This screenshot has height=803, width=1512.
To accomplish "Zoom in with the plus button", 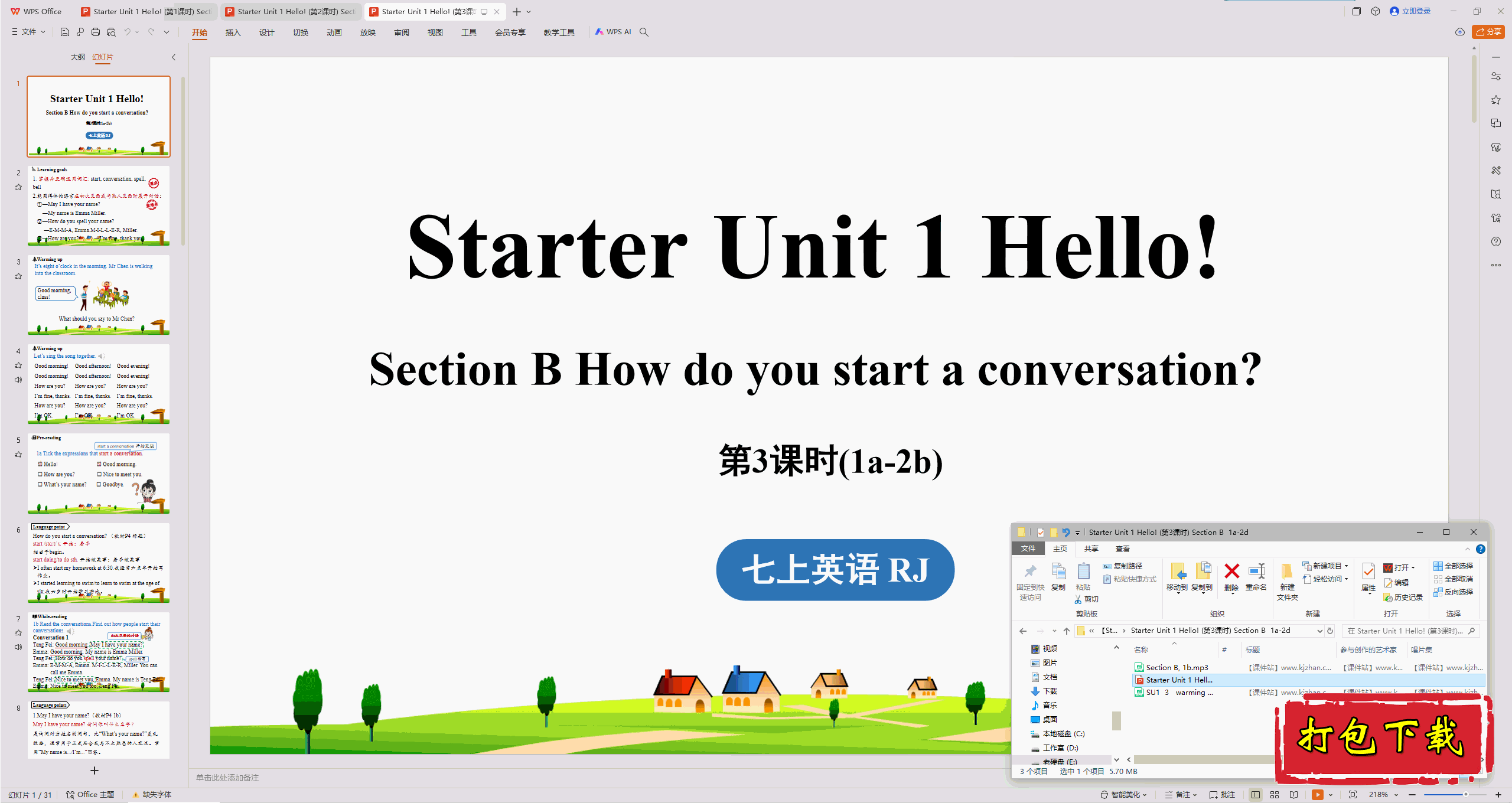I will pyautogui.click(x=1498, y=795).
